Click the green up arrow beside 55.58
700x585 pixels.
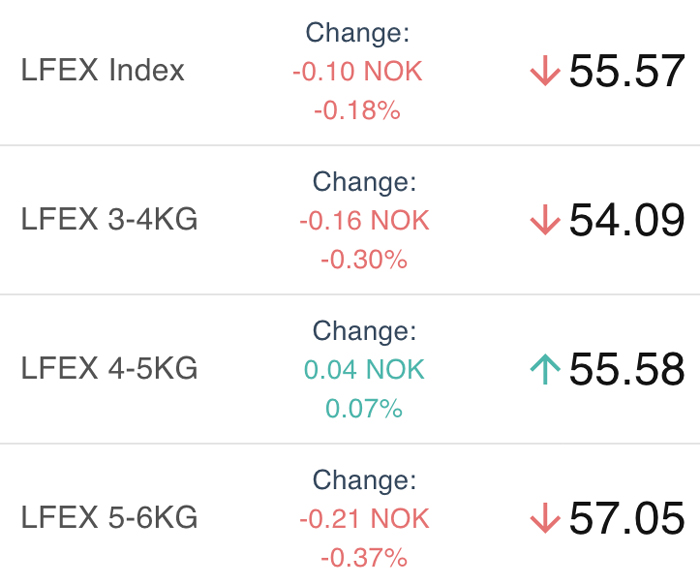(545, 369)
